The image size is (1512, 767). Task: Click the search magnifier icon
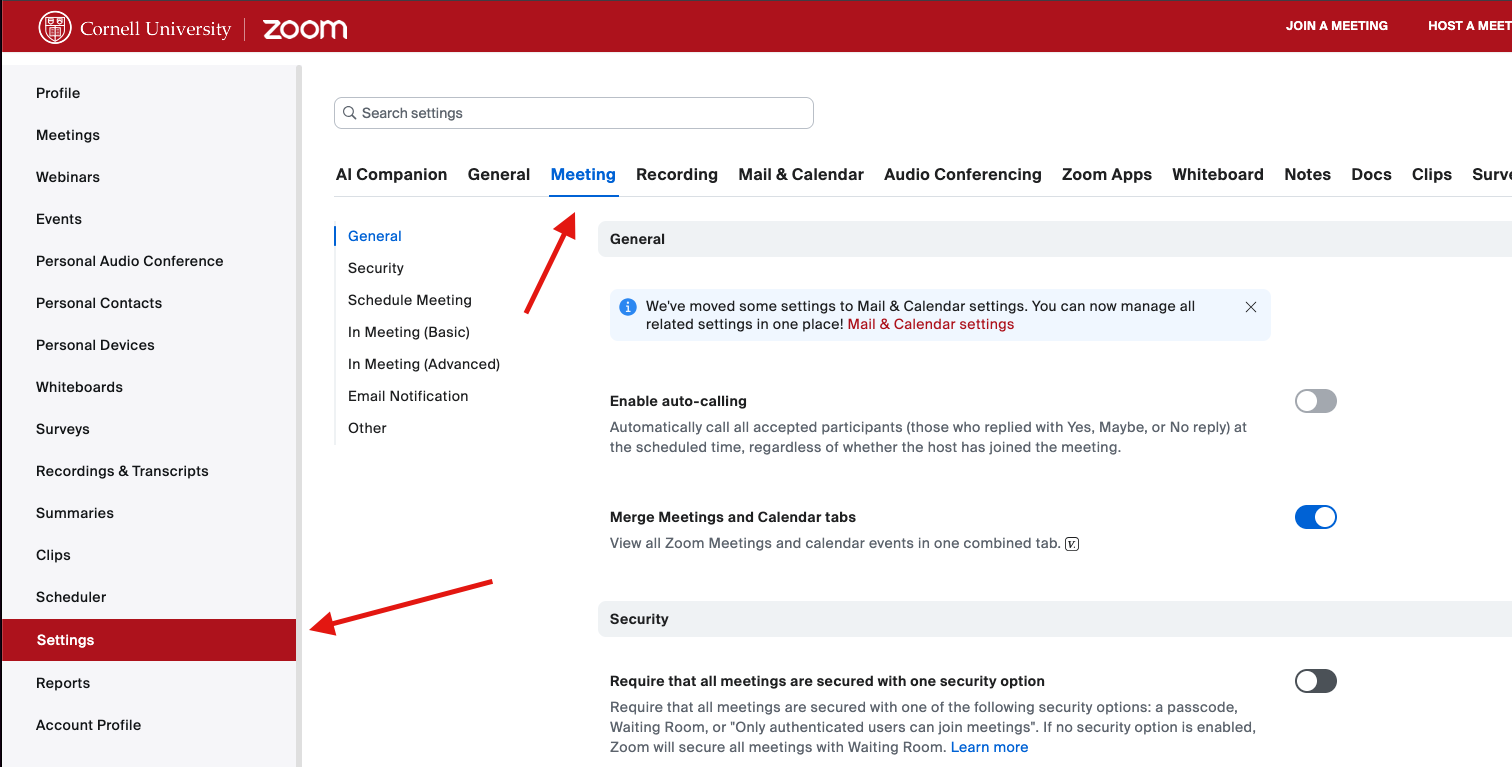pos(349,113)
